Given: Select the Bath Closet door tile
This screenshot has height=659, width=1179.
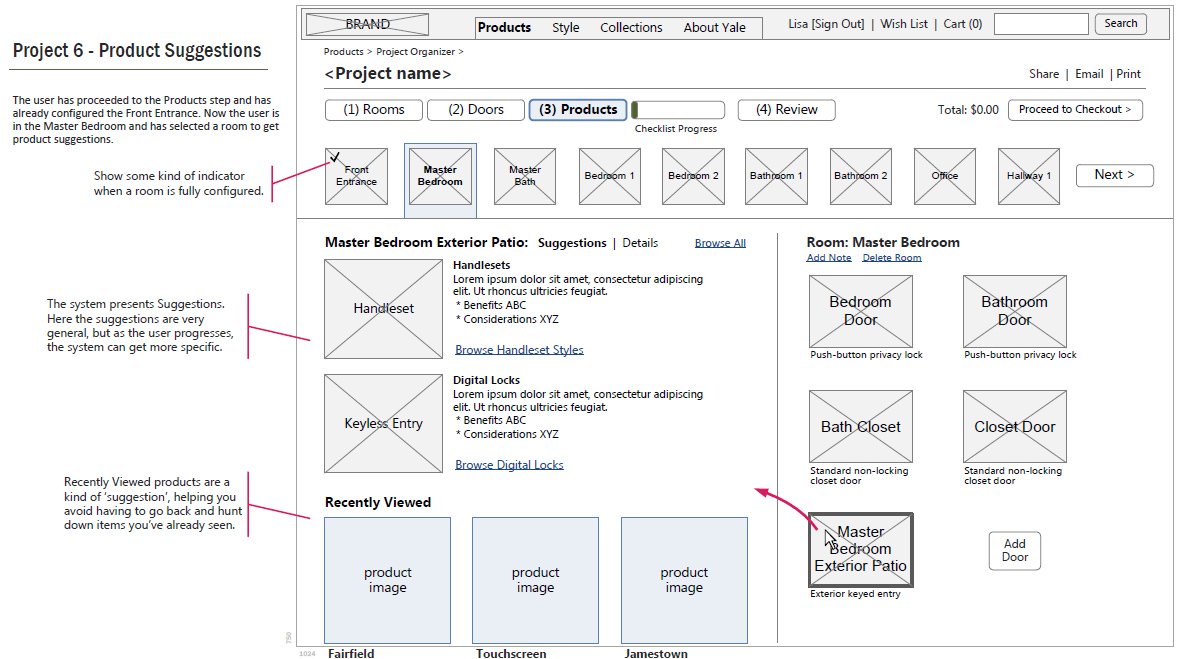Looking at the screenshot, I should click(860, 426).
